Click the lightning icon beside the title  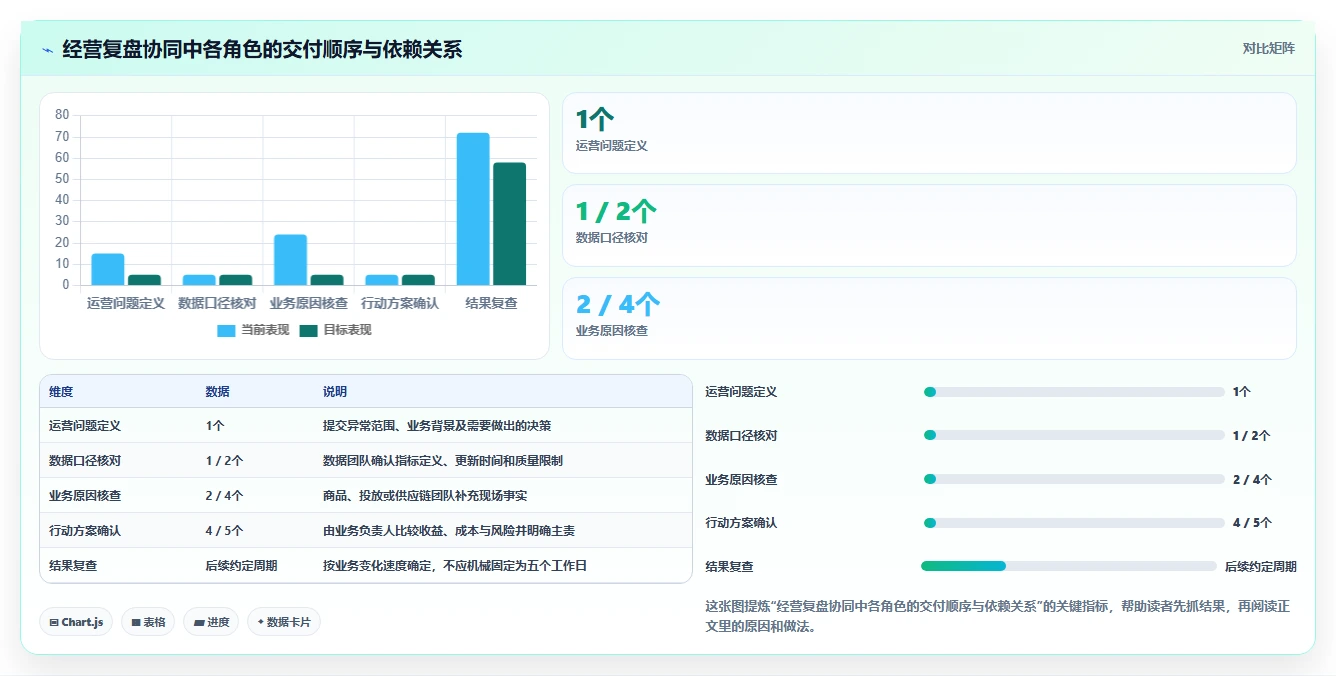[47, 50]
